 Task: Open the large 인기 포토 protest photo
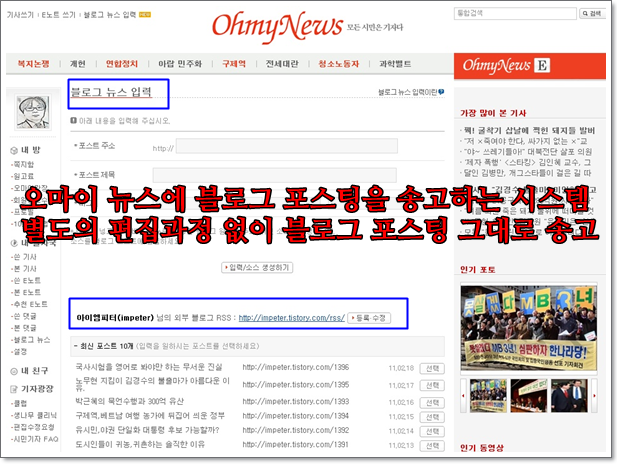[529, 328]
